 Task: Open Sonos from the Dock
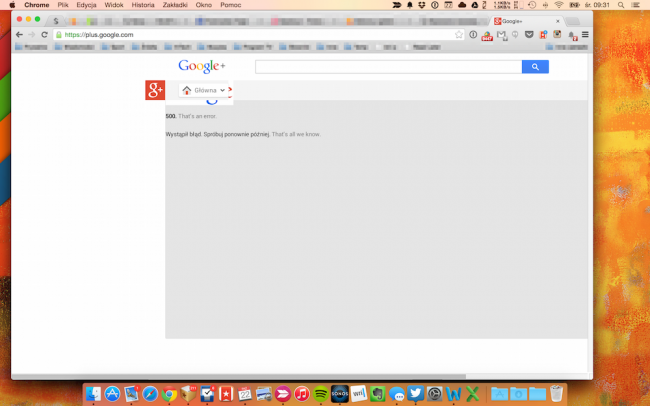[340, 394]
